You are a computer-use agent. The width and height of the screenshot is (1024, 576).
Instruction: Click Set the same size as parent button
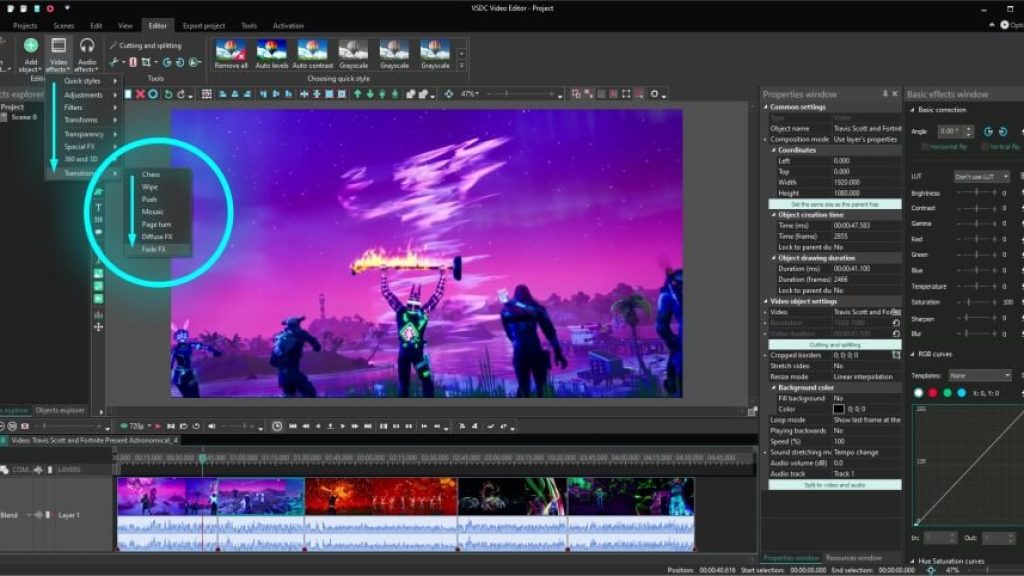coord(835,204)
